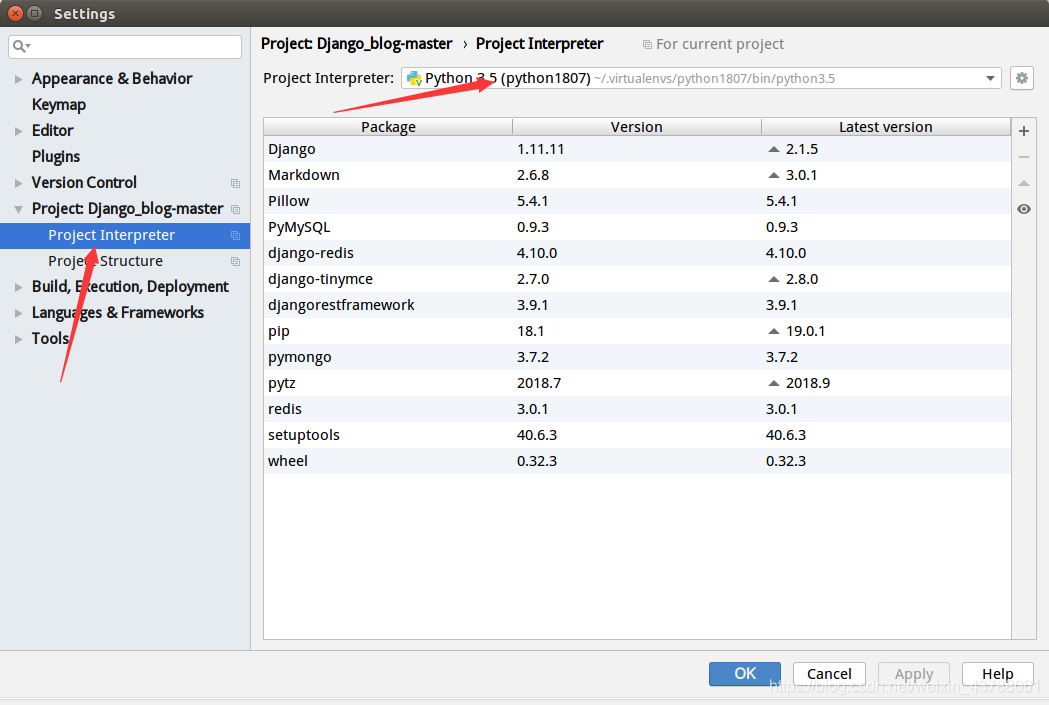Click the project-level icon beside Project Structure
The width and height of the screenshot is (1049, 705).
click(x=235, y=262)
